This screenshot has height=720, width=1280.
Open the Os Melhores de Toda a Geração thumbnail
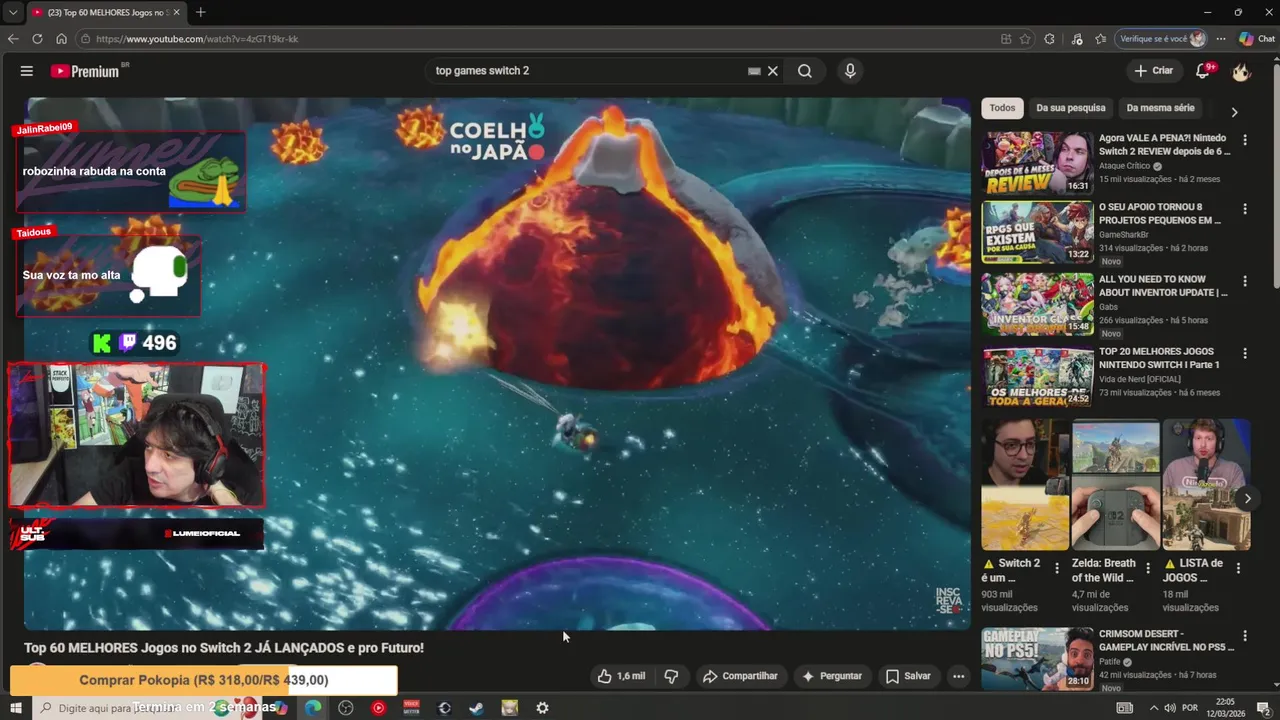pos(1037,376)
